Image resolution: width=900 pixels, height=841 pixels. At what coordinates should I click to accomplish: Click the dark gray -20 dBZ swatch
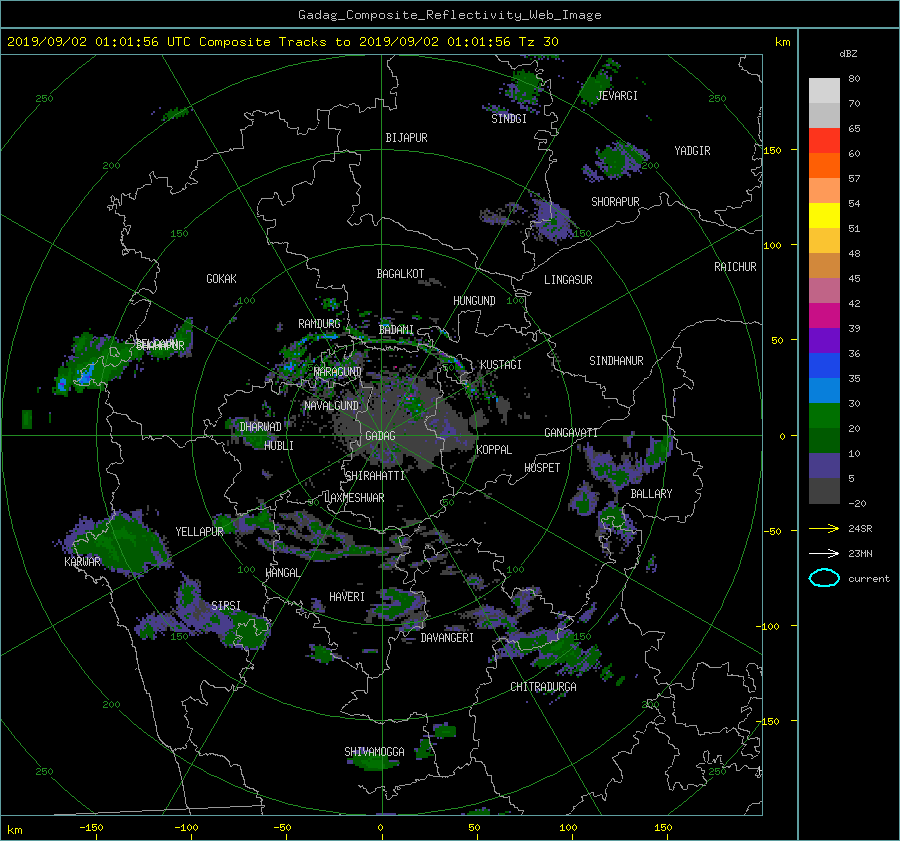pos(824,490)
